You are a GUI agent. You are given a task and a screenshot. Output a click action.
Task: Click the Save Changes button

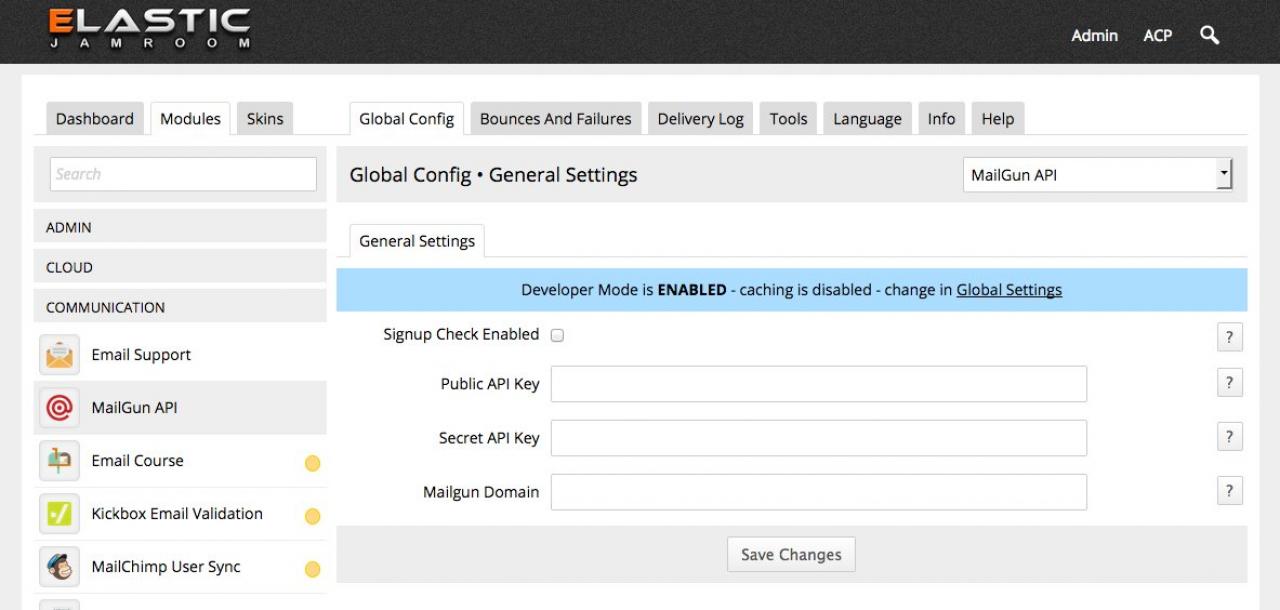pyautogui.click(x=791, y=555)
